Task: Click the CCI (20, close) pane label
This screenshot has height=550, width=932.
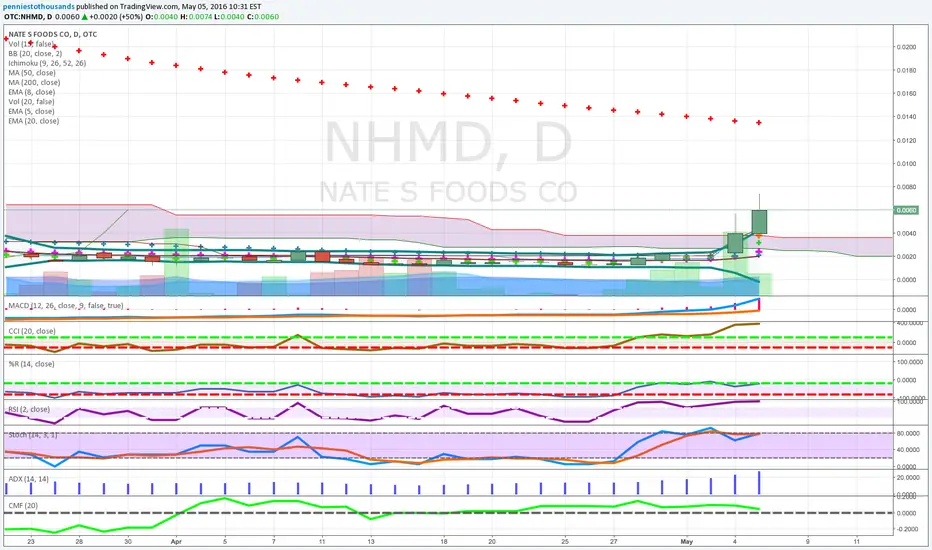Action: pyautogui.click(x=32, y=331)
